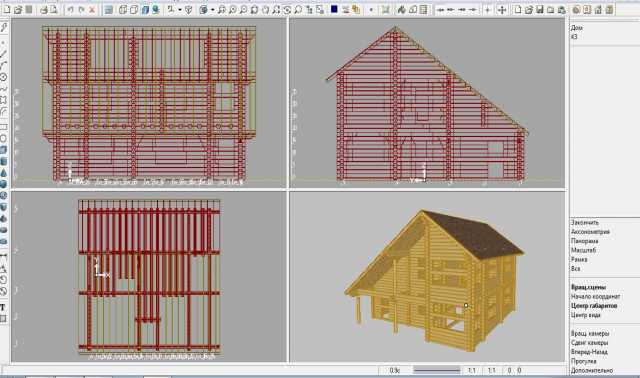The width and height of the screenshot is (640, 378).
Task: Click the Redo arrow icon
Action: 81,9
